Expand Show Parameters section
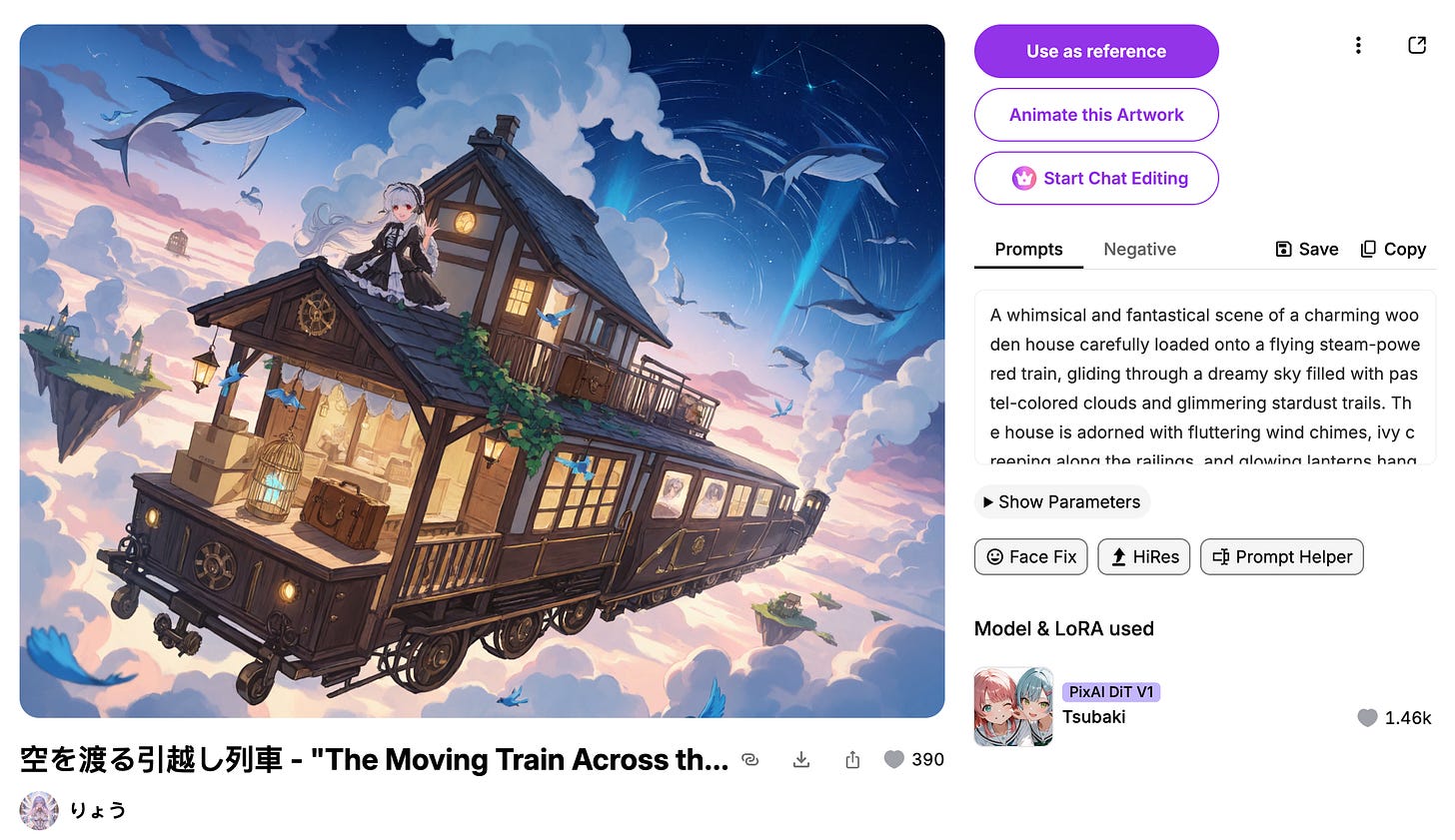 1062,501
